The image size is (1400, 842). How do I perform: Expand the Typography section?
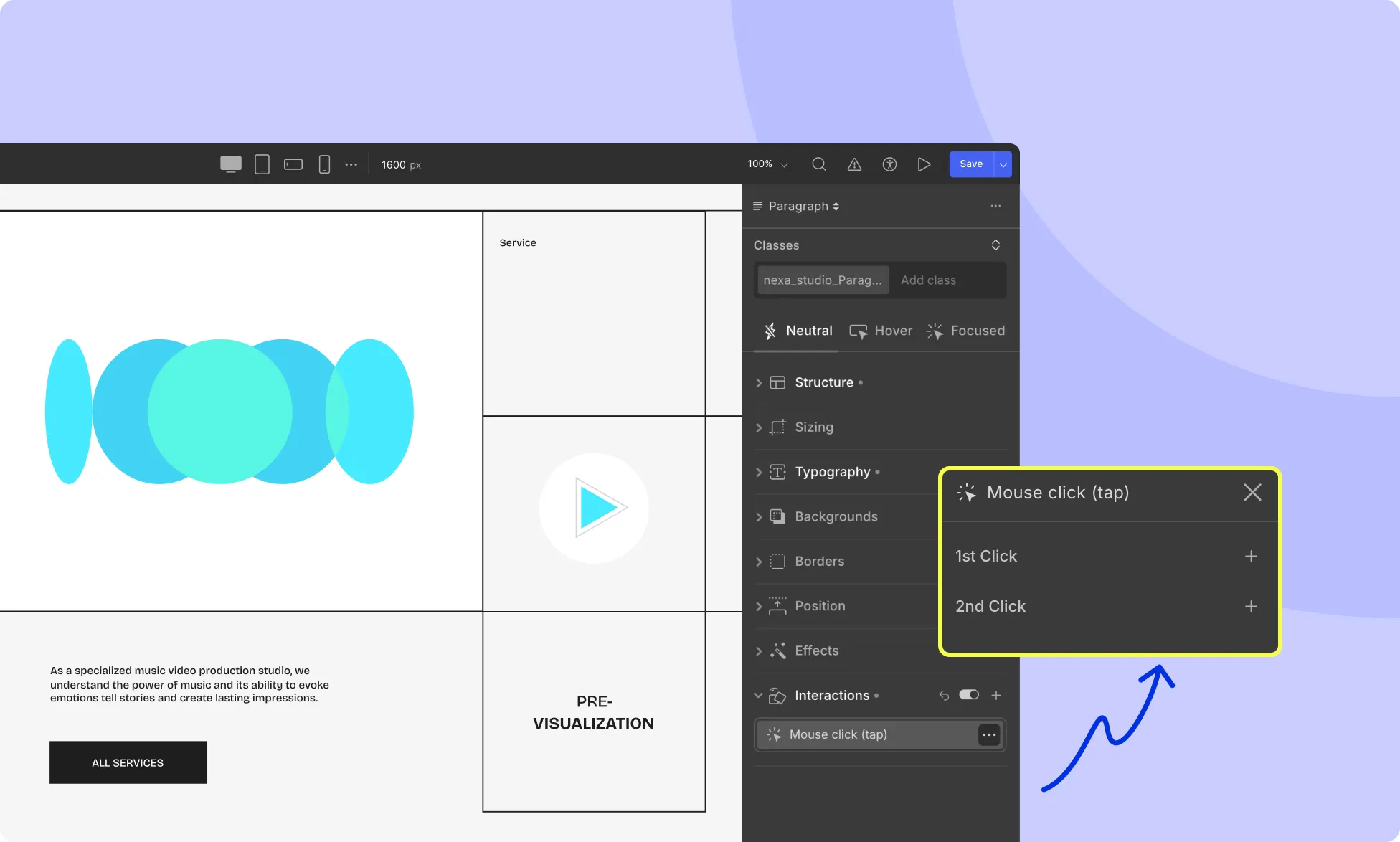(x=833, y=472)
